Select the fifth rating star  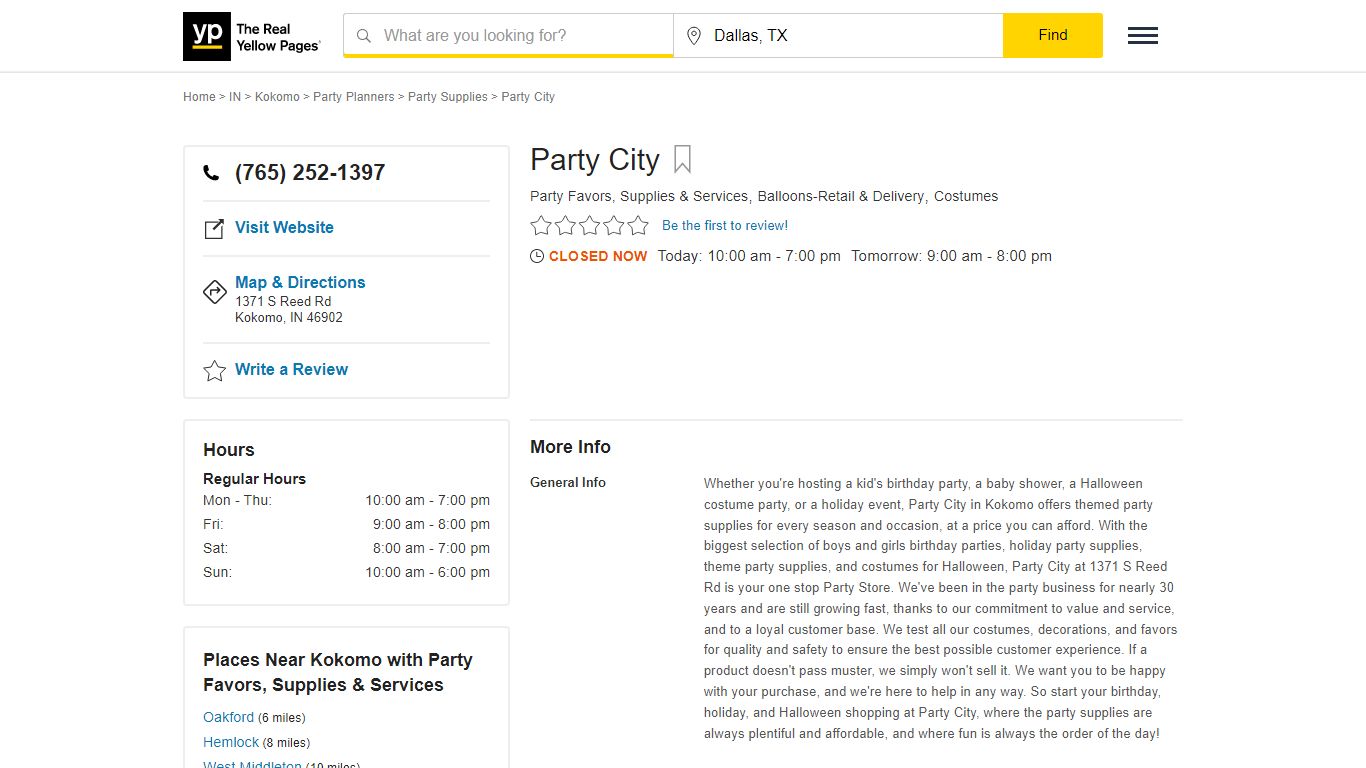(x=638, y=225)
